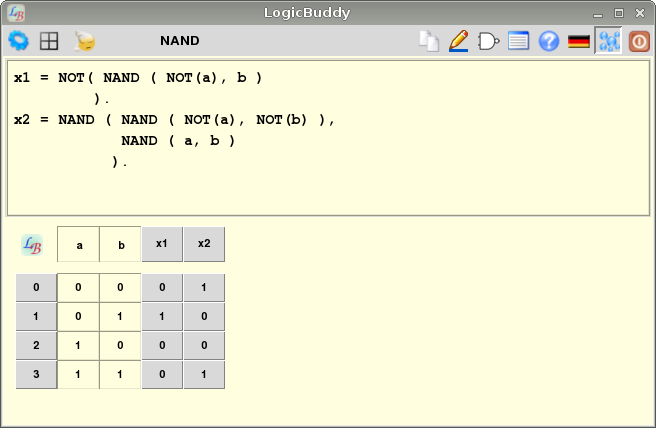Toggle x1 output in row 1
Image resolution: width=656 pixels, height=428 pixels.
point(162,317)
